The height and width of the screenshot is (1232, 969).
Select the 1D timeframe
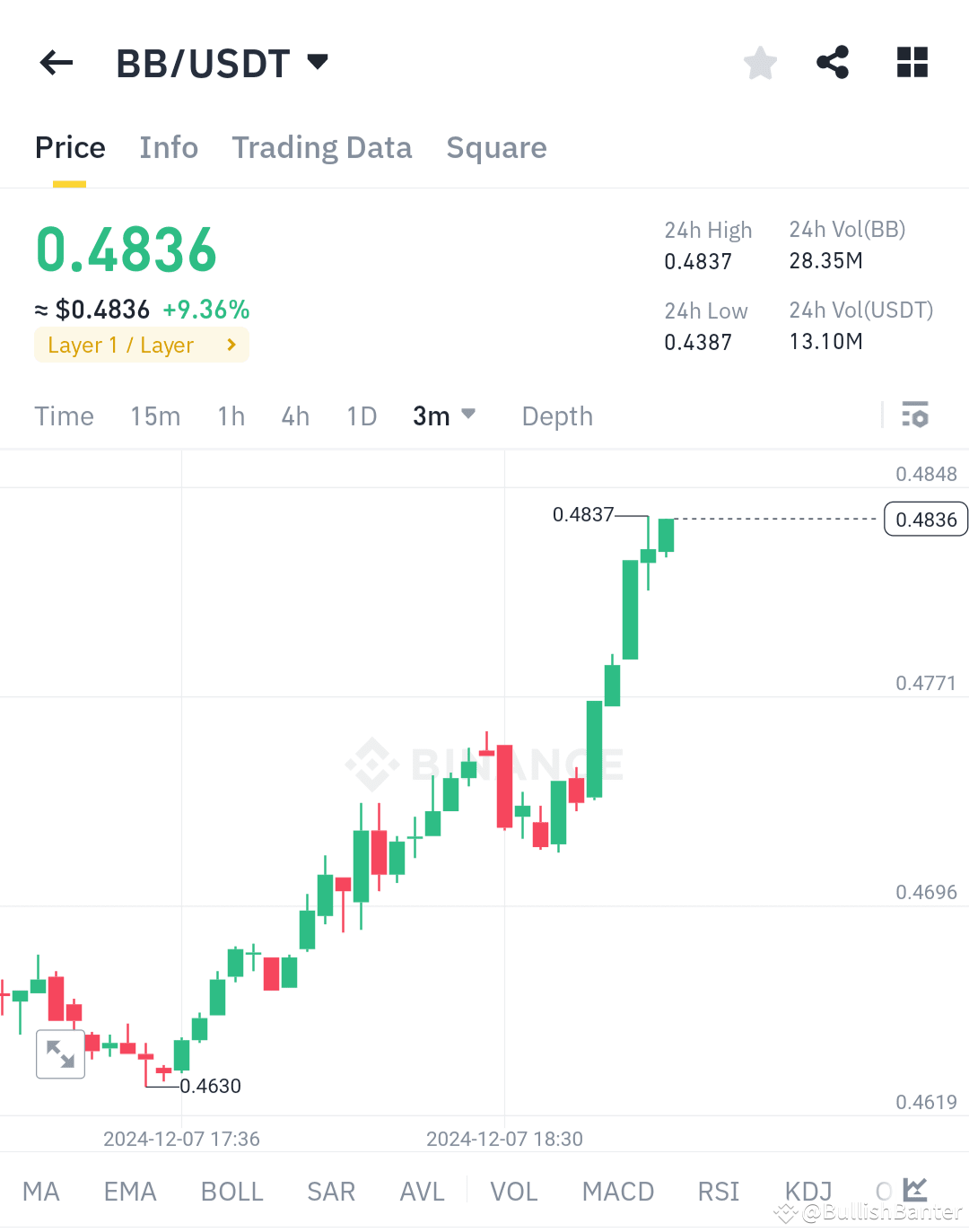coord(361,415)
